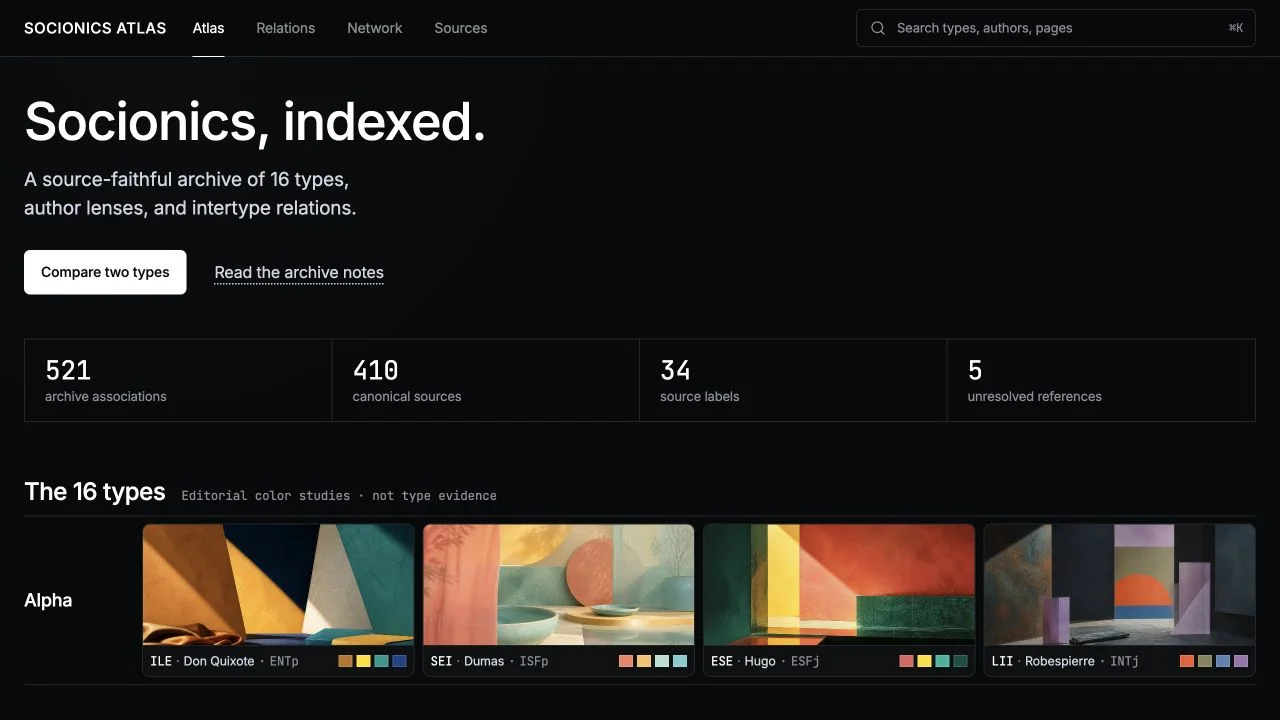Image resolution: width=1280 pixels, height=720 pixels.
Task: Click the "ESE · Hugo" caption
Action: (743, 661)
